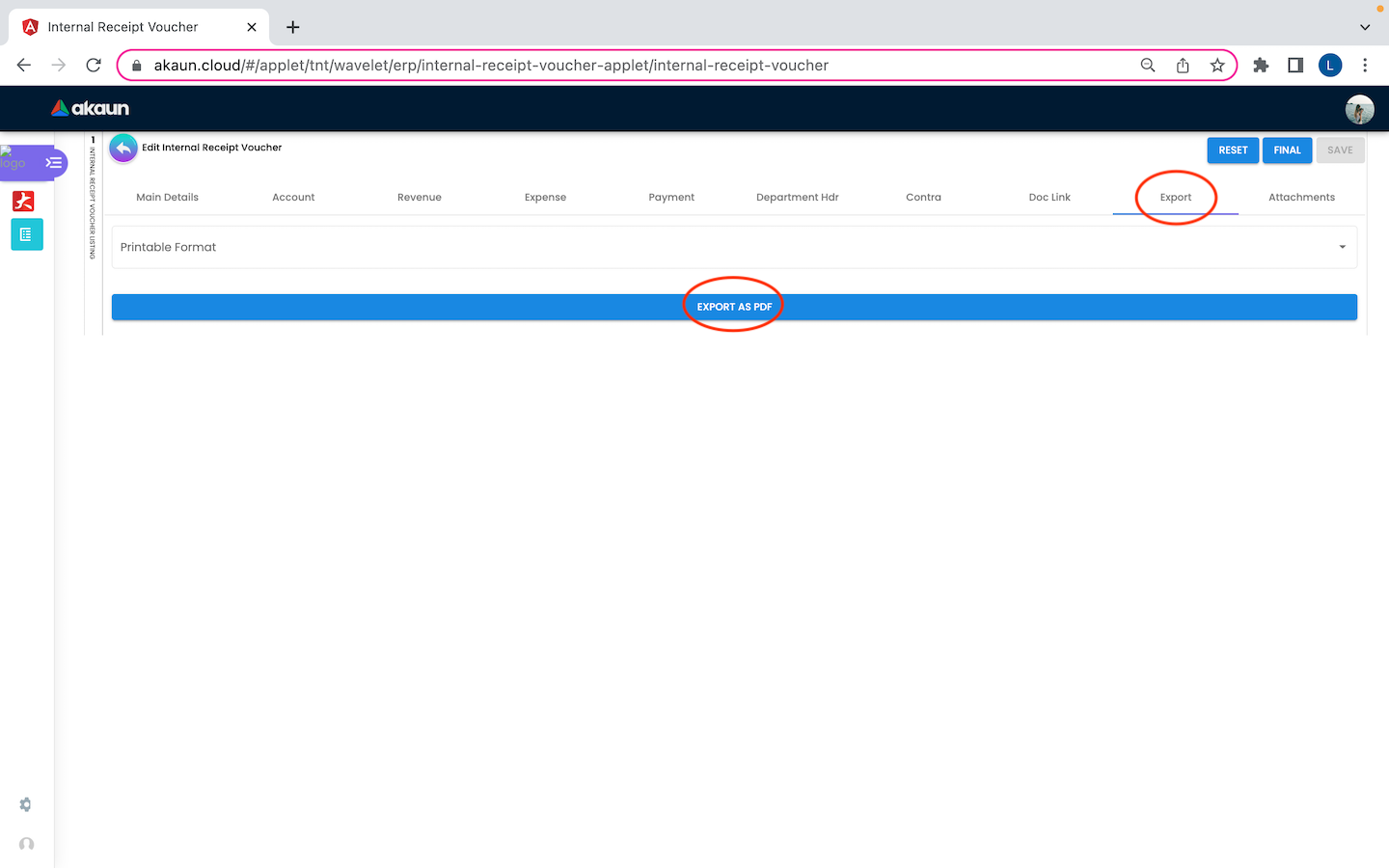This screenshot has width=1389, height=868.
Task: Open a new browser tab with the plus icon
Action: coord(293,27)
